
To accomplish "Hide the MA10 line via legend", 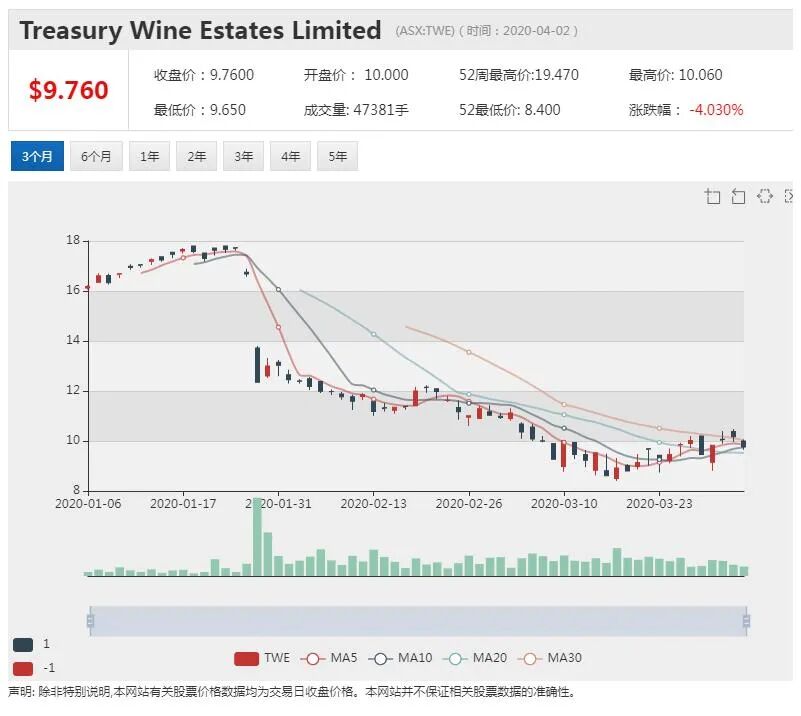I will tap(400, 658).
